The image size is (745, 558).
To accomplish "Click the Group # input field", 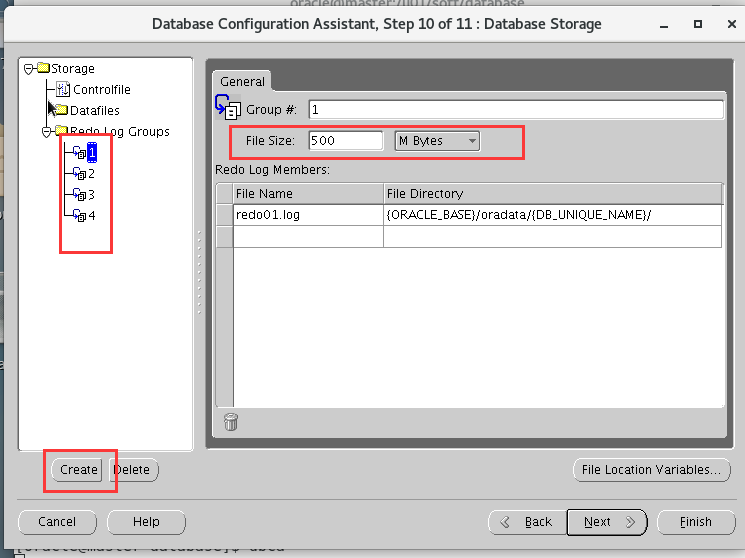I will (516, 110).
